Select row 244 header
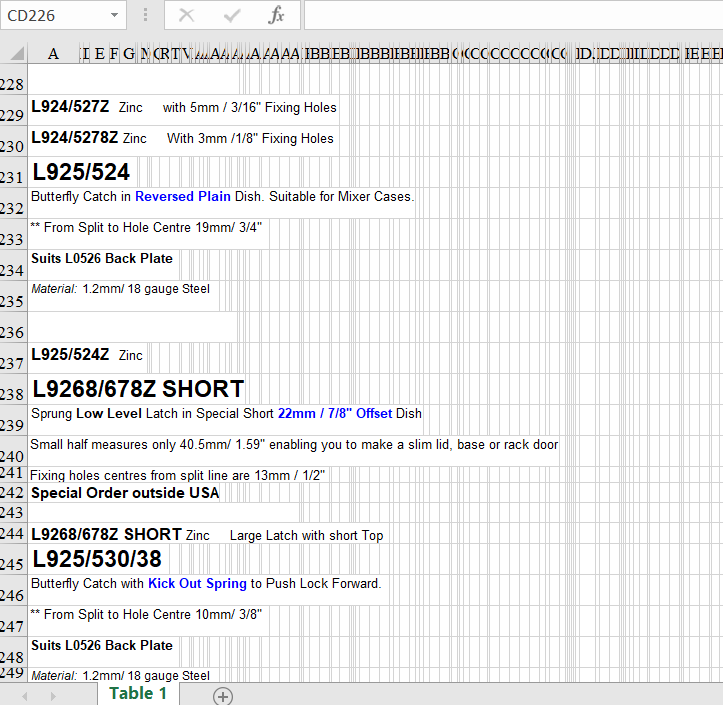Screen dimensions: 723x705 coord(13,534)
